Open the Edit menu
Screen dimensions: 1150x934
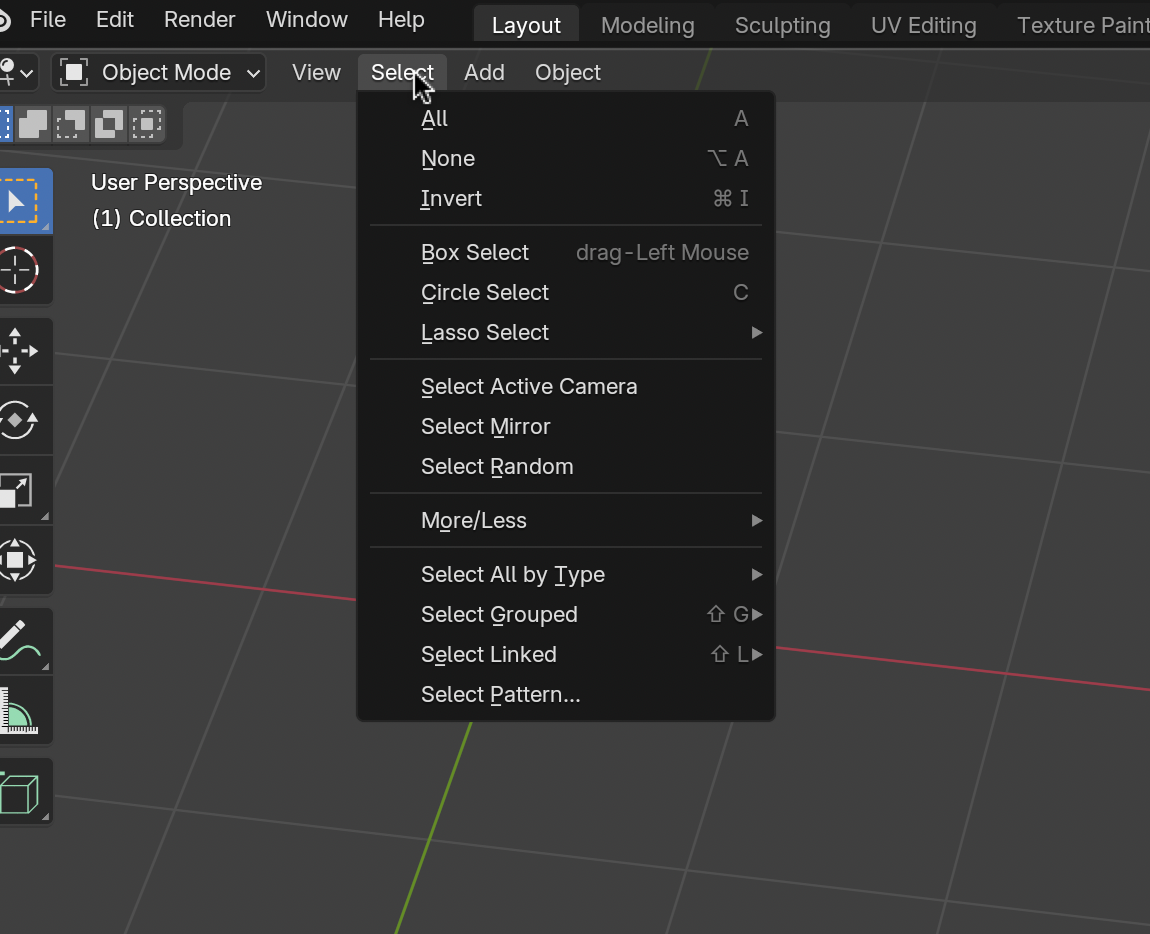pos(114,20)
